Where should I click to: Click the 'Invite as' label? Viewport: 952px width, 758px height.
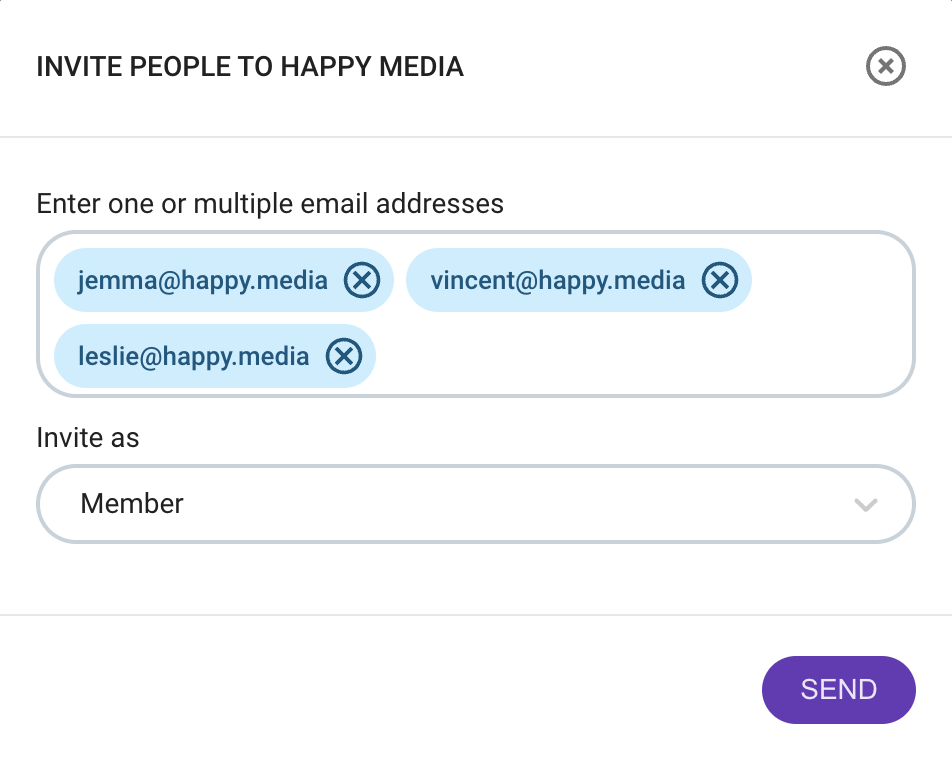[x=87, y=437]
